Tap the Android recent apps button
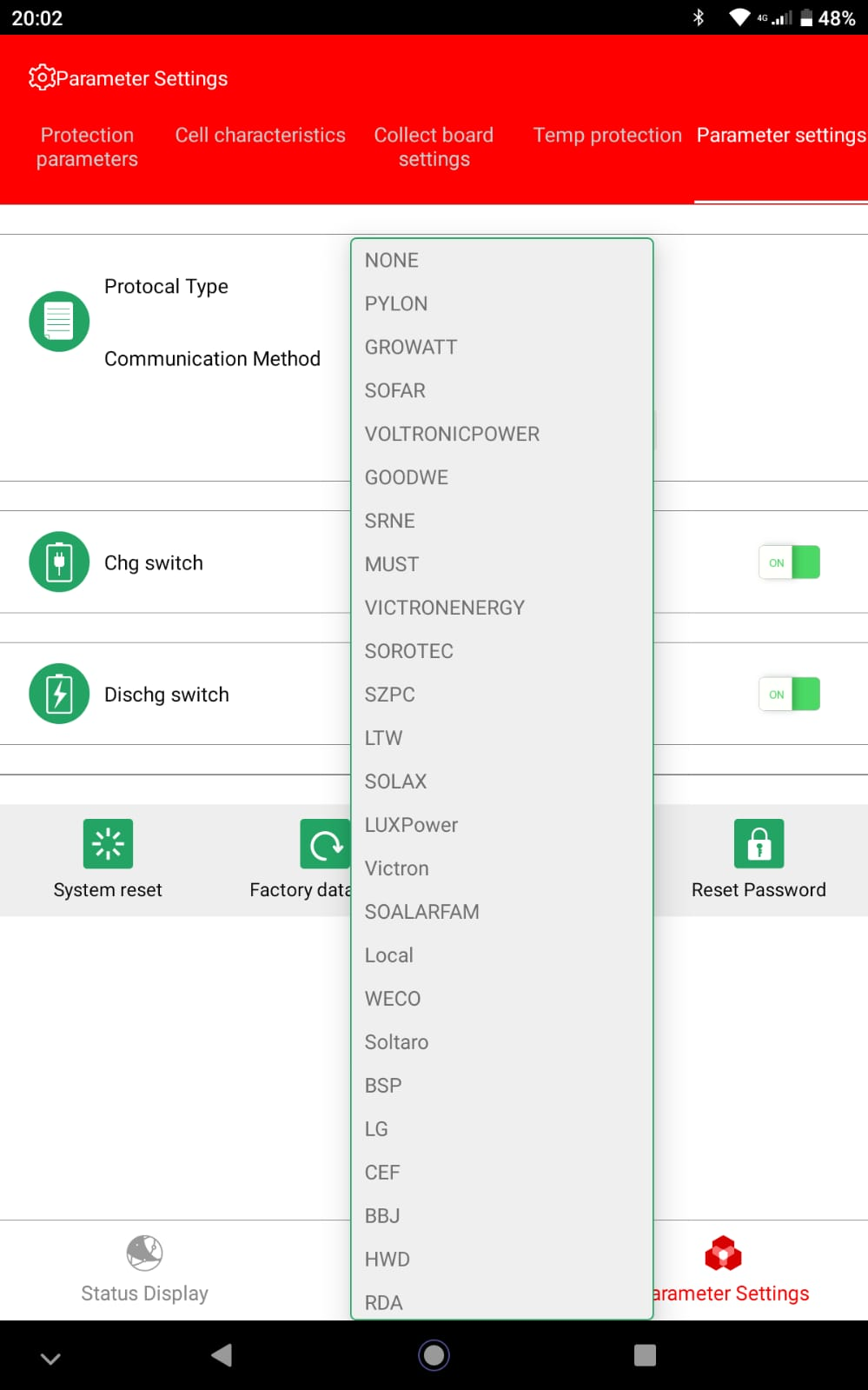Screen dimensions: 868x1390 pyautogui.click(x=645, y=1354)
